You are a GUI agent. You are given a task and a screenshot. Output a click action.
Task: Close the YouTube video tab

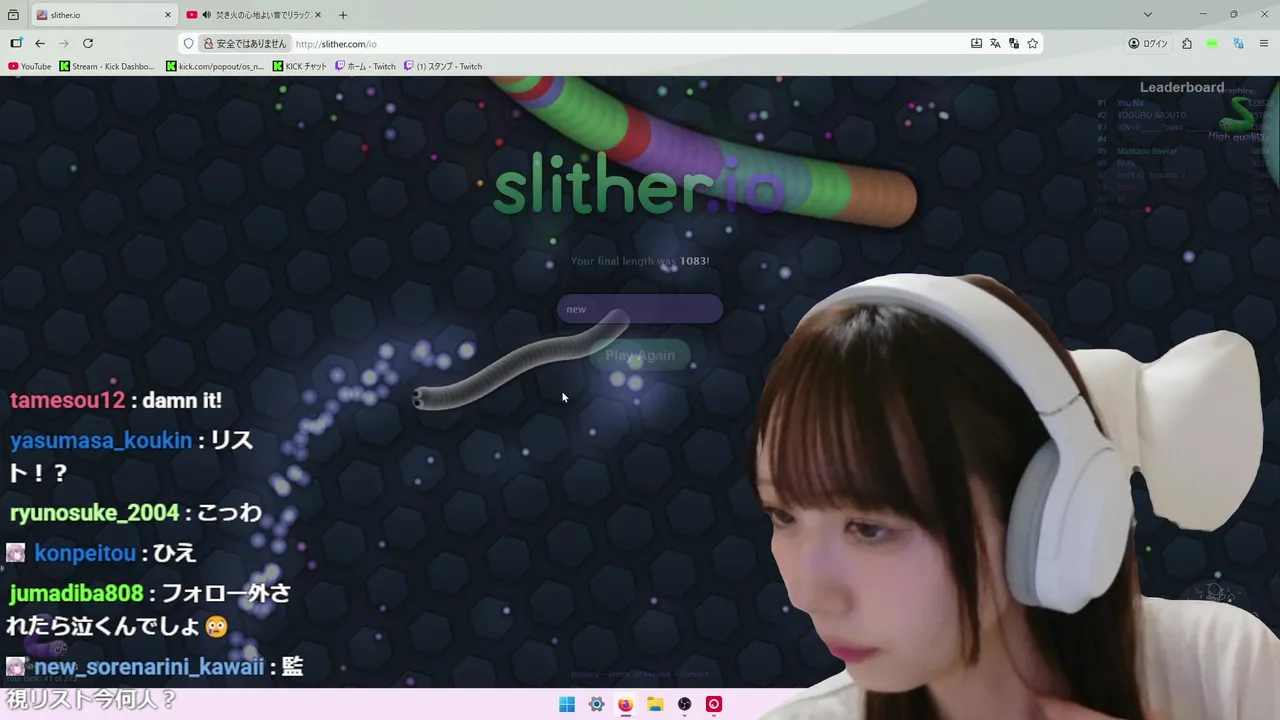point(318,15)
